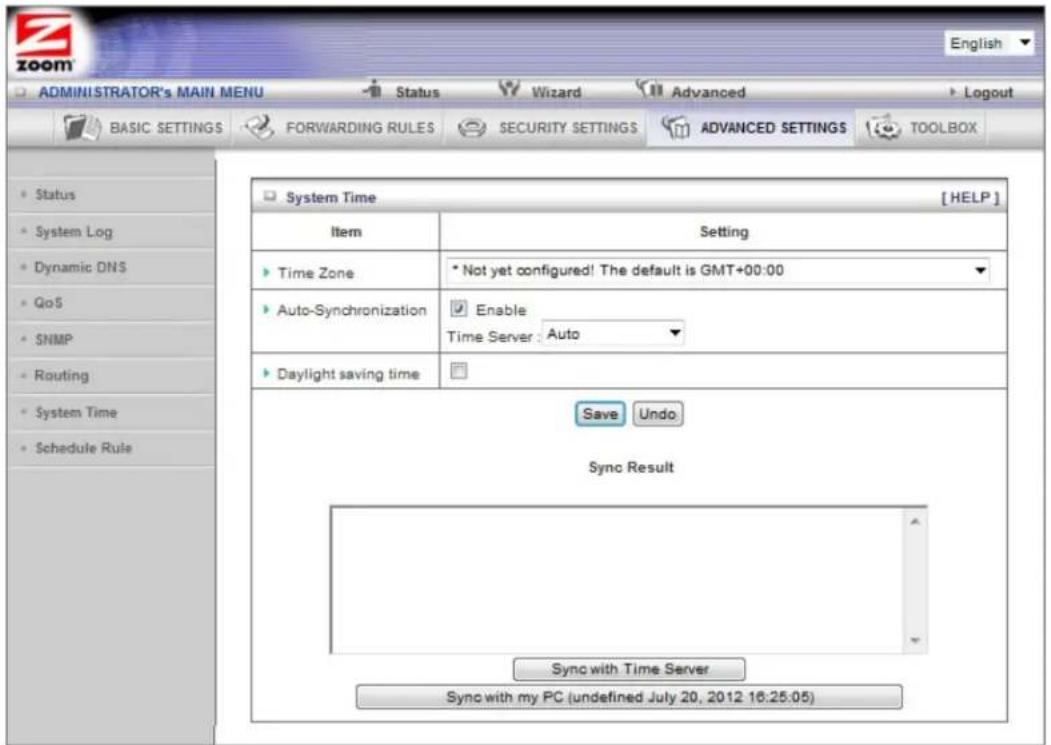Click the HELP link
1051x745 pixels.
coord(970,197)
